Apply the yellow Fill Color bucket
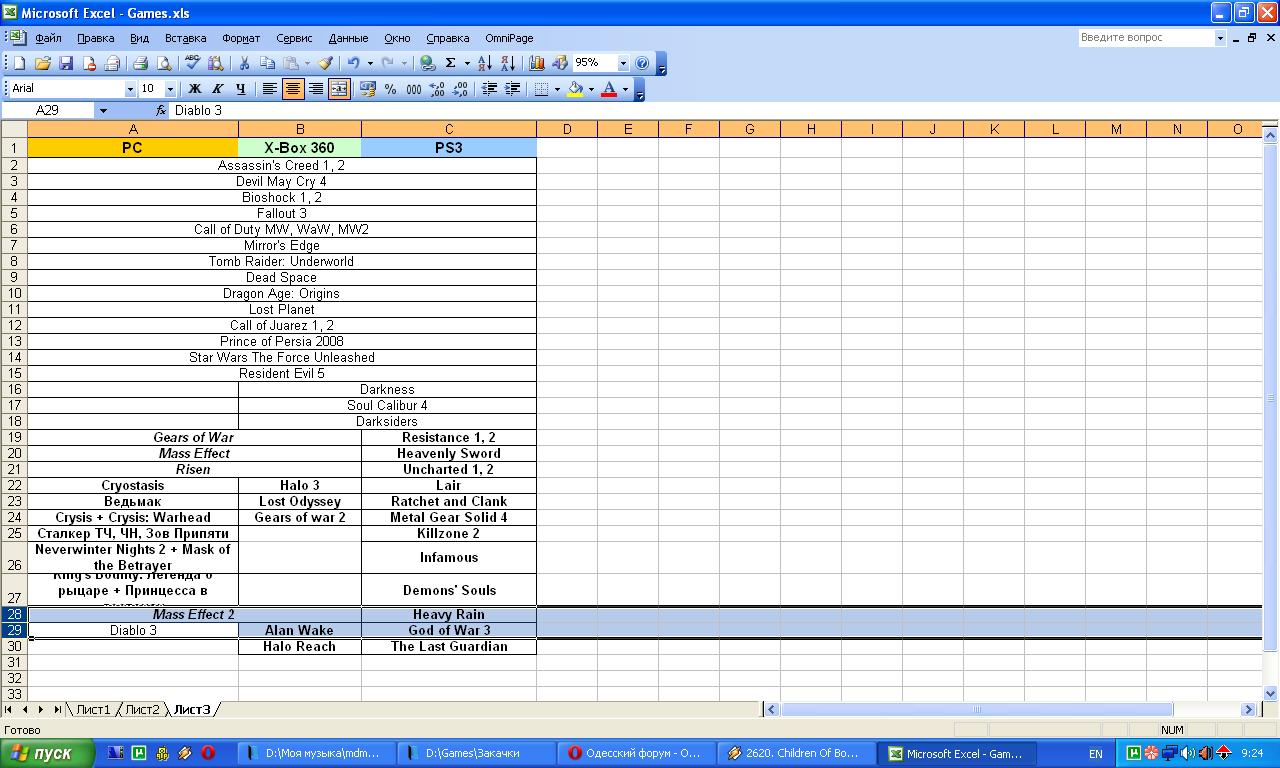Viewport: 1280px width, 768px height. [x=575, y=89]
